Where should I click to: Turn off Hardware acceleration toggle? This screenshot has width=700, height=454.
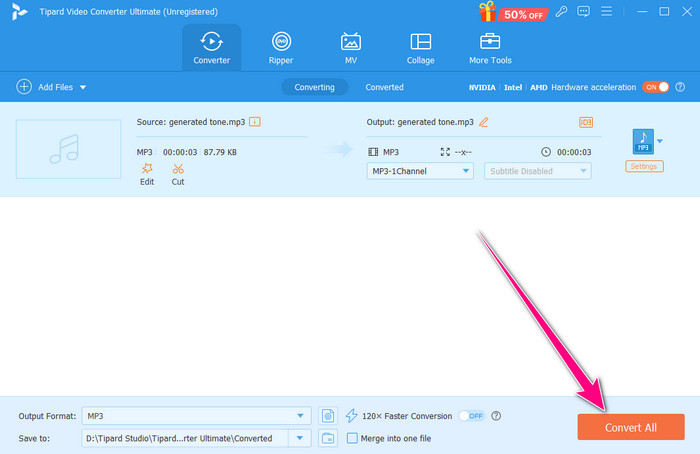pyautogui.click(x=655, y=87)
